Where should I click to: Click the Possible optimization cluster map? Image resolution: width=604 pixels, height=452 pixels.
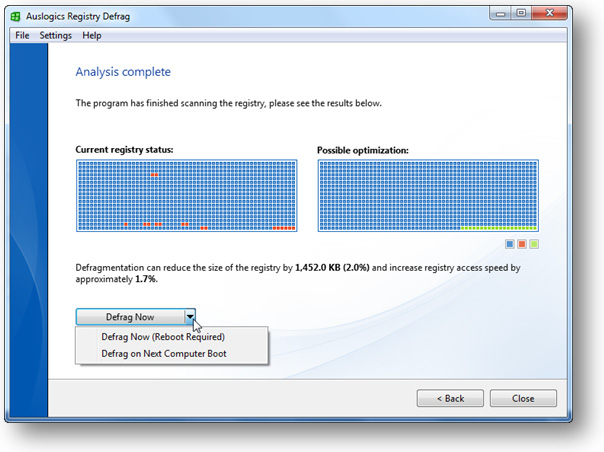tap(428, 195)
